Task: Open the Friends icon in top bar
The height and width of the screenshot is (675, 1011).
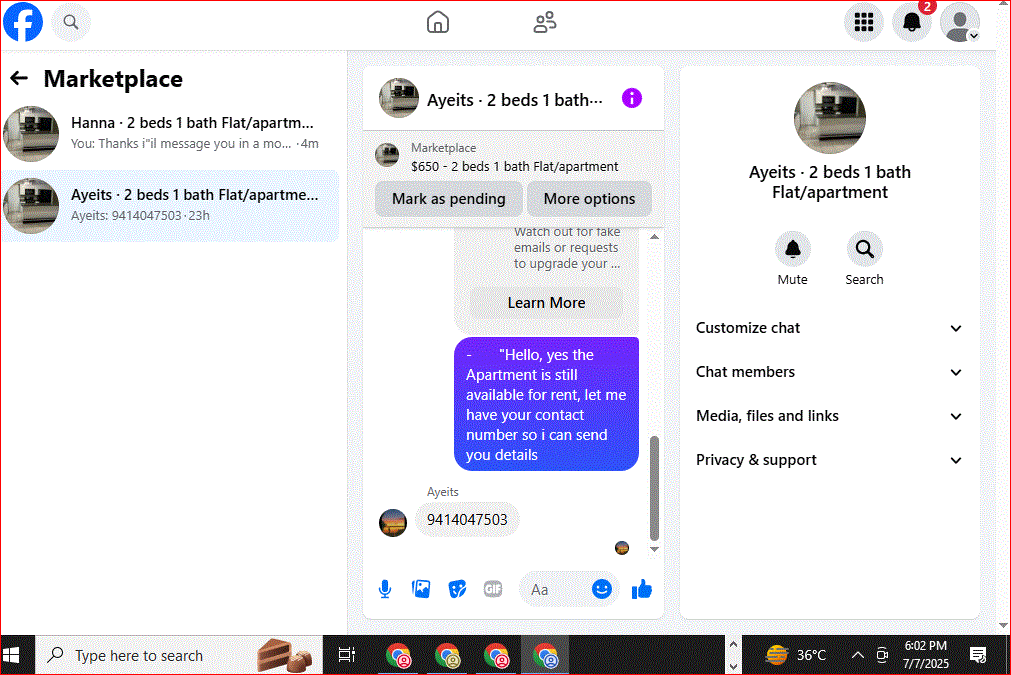Action: 545,22
